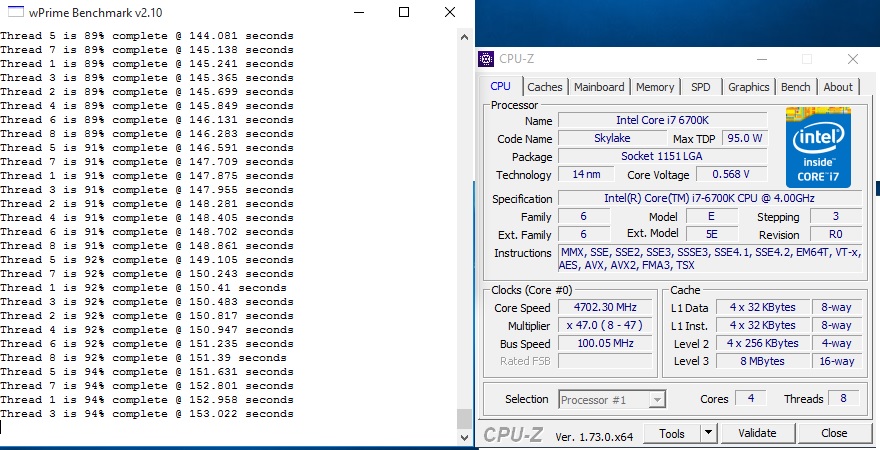Click the Instructions list field
Screen dimensions: 880x450
click(710, 259)
